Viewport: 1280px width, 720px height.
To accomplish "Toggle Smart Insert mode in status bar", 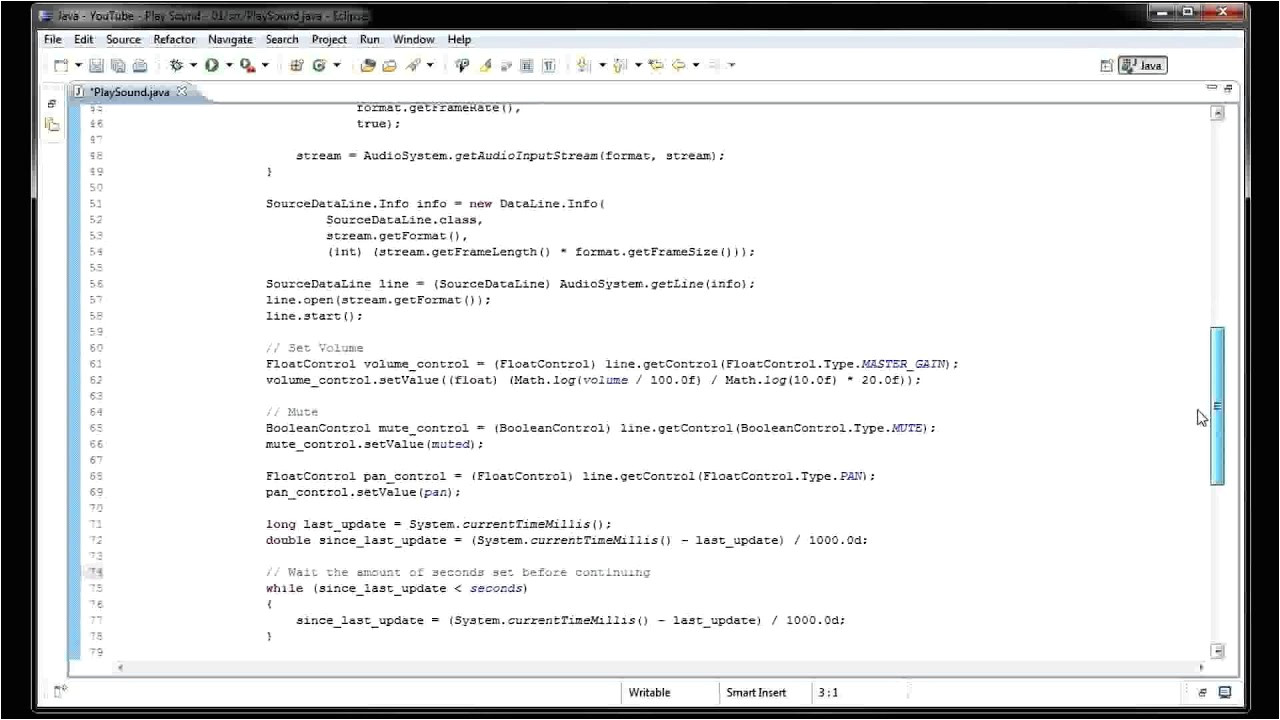I will 756,692.
